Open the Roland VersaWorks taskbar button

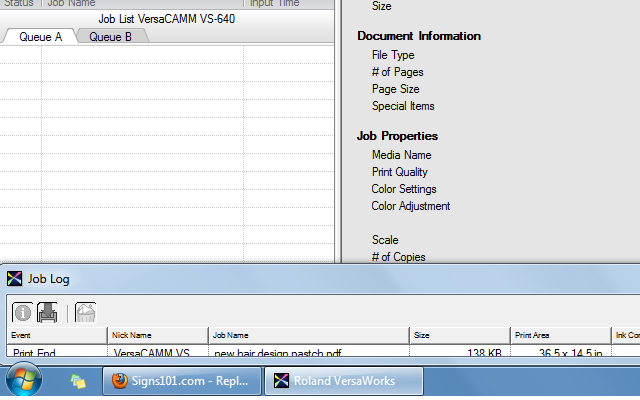(344, 381)
